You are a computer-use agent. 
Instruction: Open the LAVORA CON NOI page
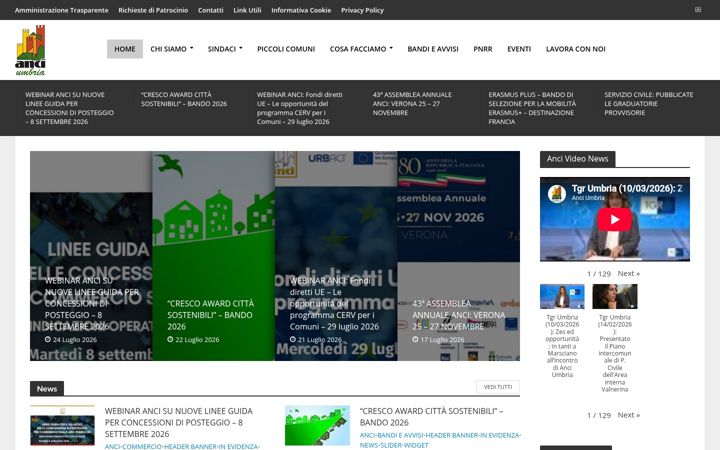pyautogui.click(x=575, y=49)
